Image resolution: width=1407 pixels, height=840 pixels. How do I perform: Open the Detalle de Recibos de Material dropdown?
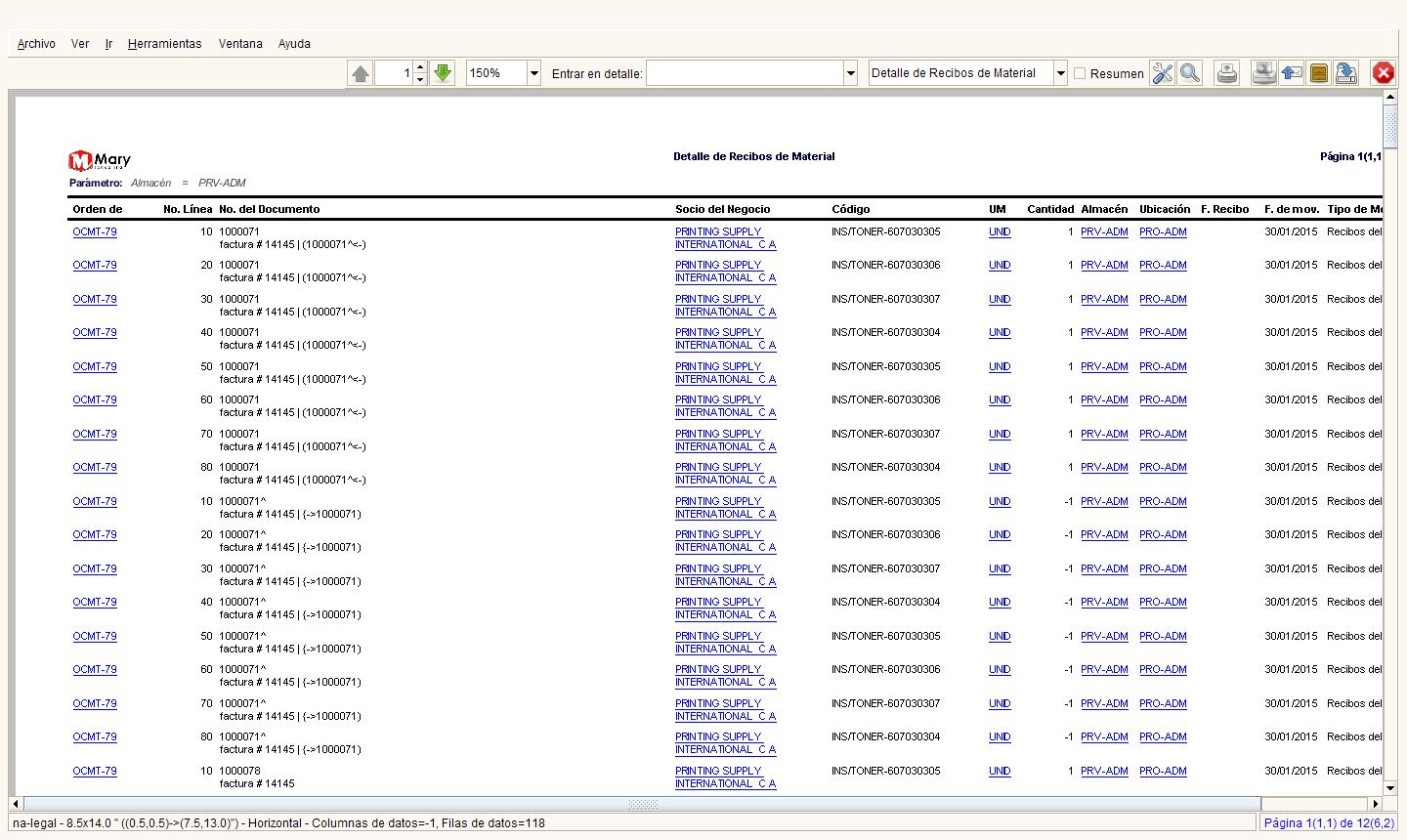coord(1060,73)
